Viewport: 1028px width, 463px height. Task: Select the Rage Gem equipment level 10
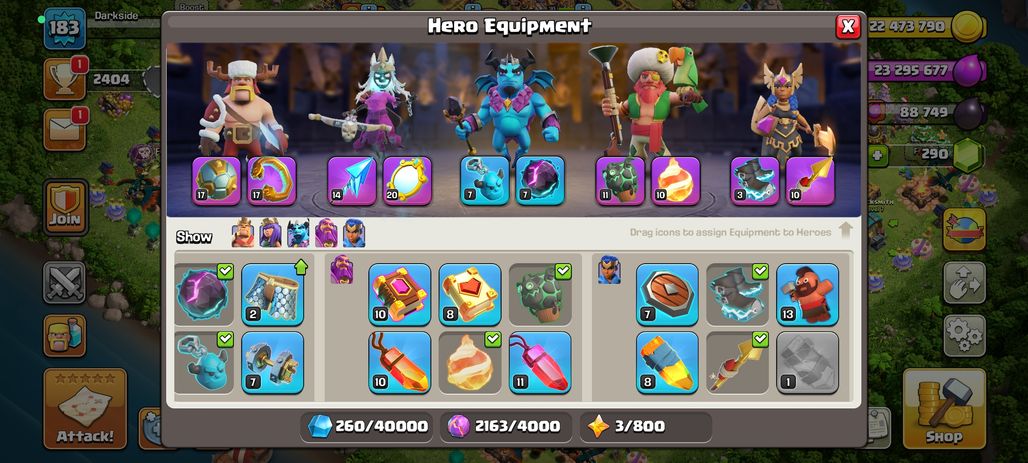coord(399,363)
